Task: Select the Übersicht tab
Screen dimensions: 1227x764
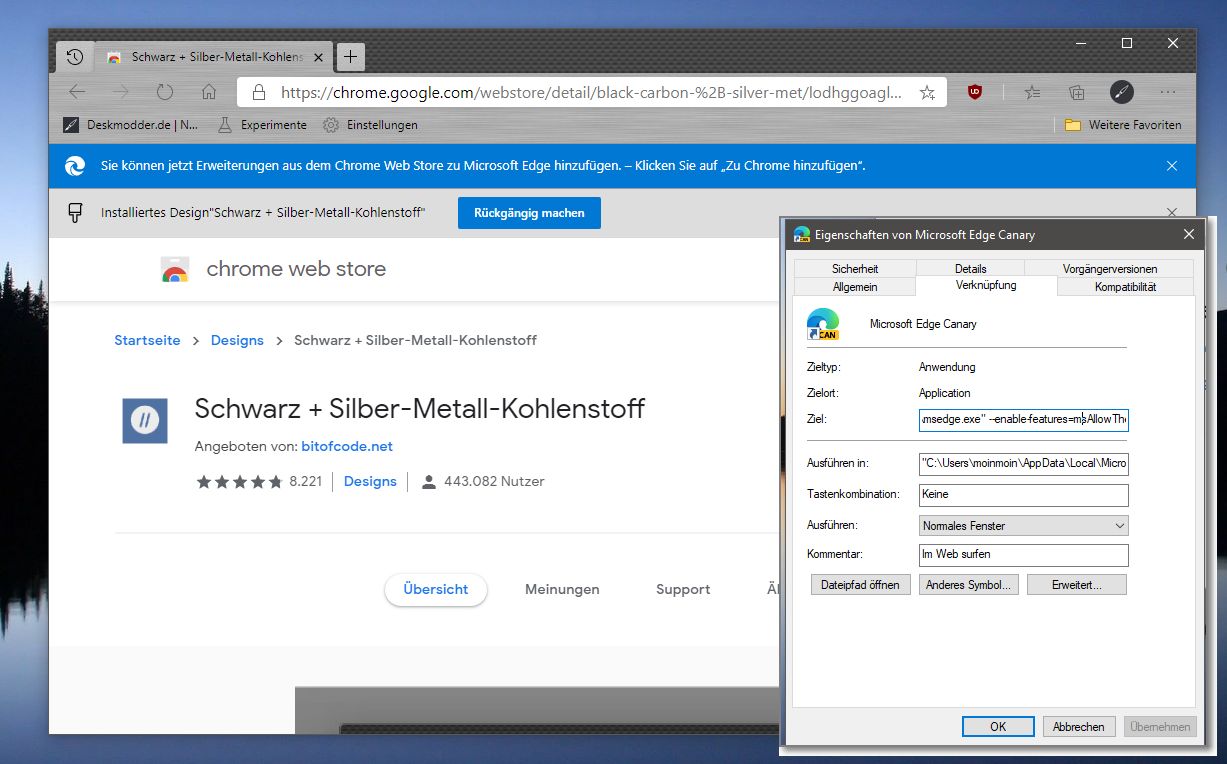Action: pos(436,590)
